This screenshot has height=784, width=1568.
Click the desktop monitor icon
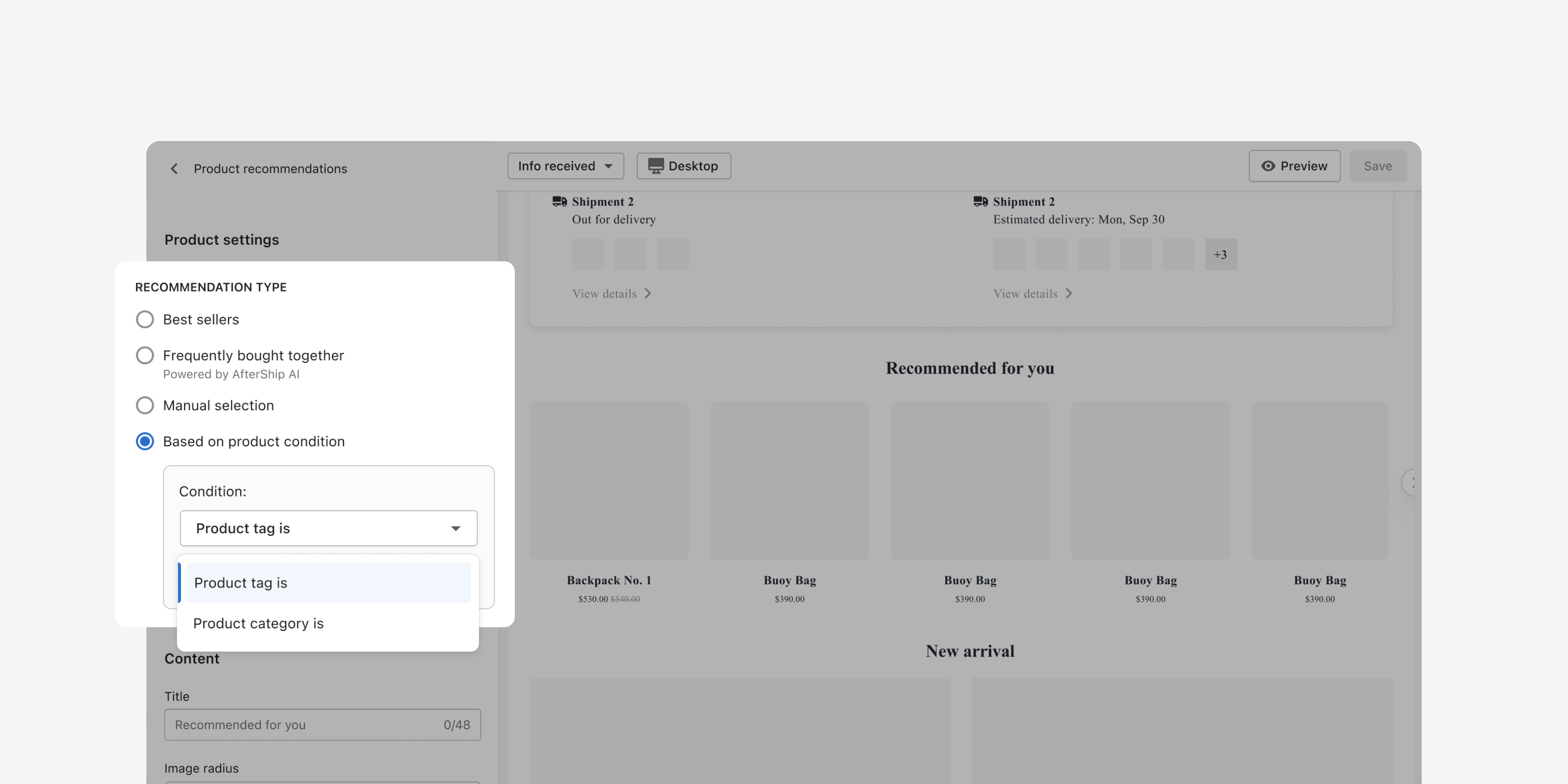click(655, 166)
